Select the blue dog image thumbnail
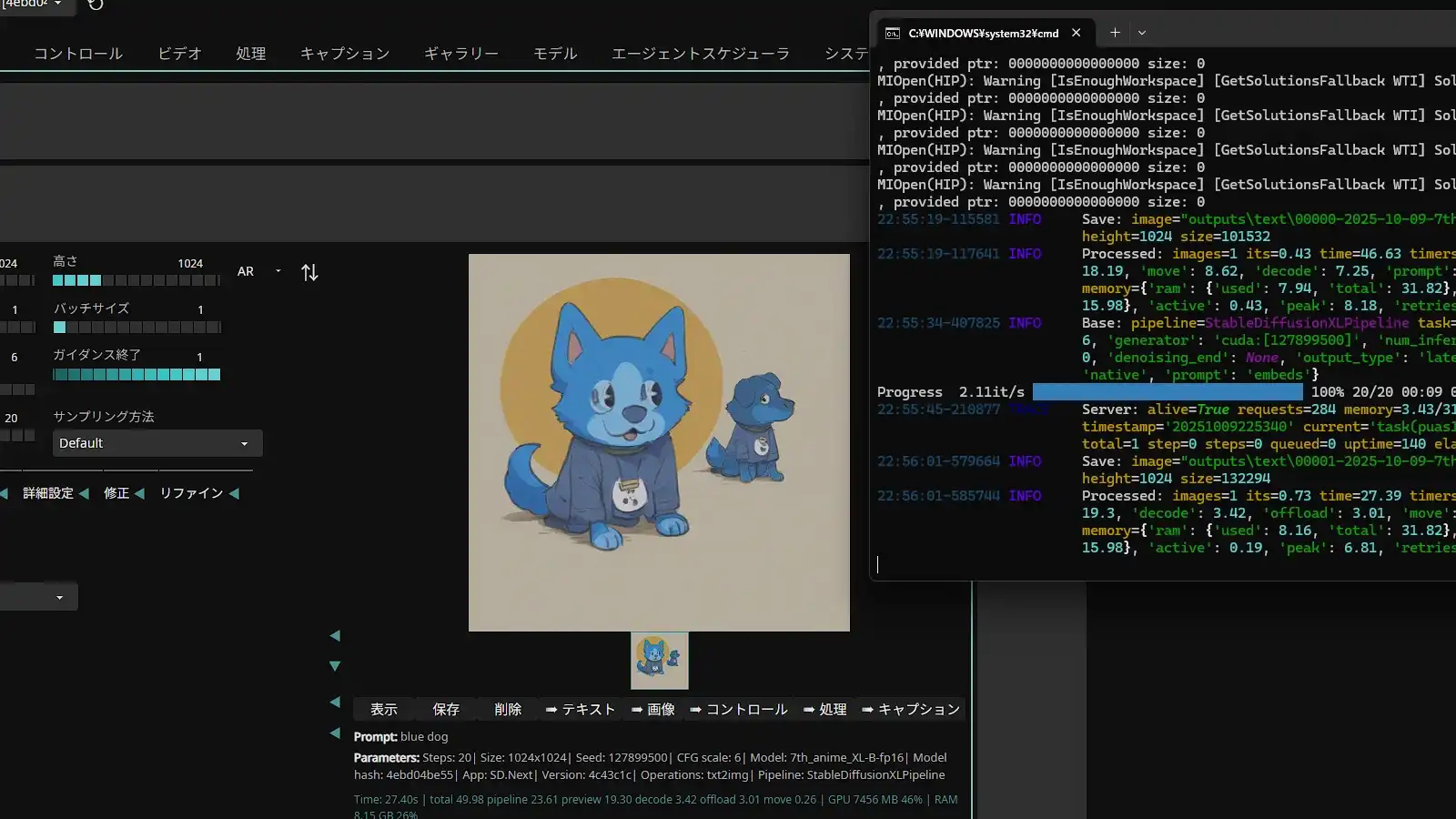 (659, 661)
